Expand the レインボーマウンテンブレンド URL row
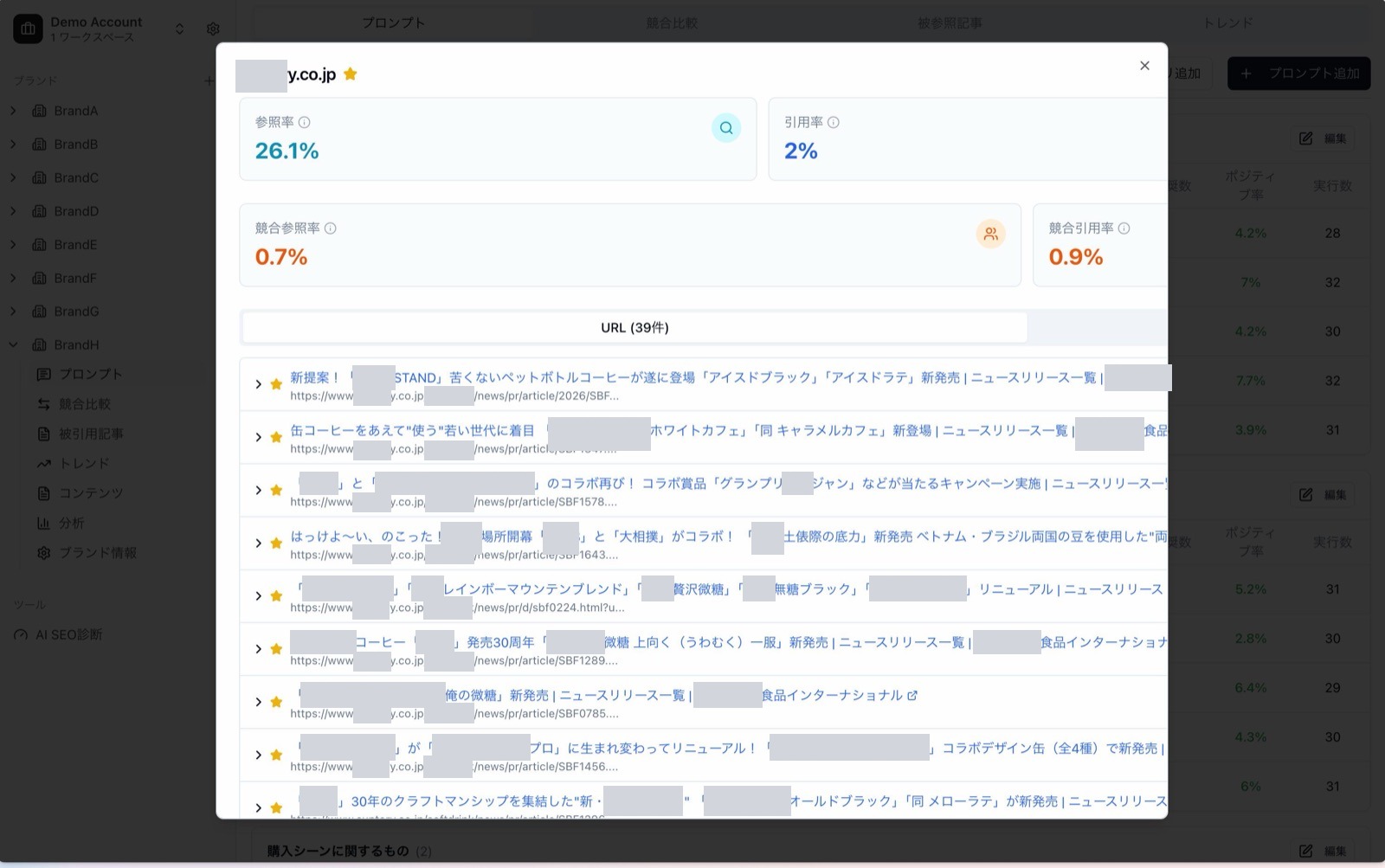The image size is (1385, 868). pyautogui.click(x=258, y=595)
